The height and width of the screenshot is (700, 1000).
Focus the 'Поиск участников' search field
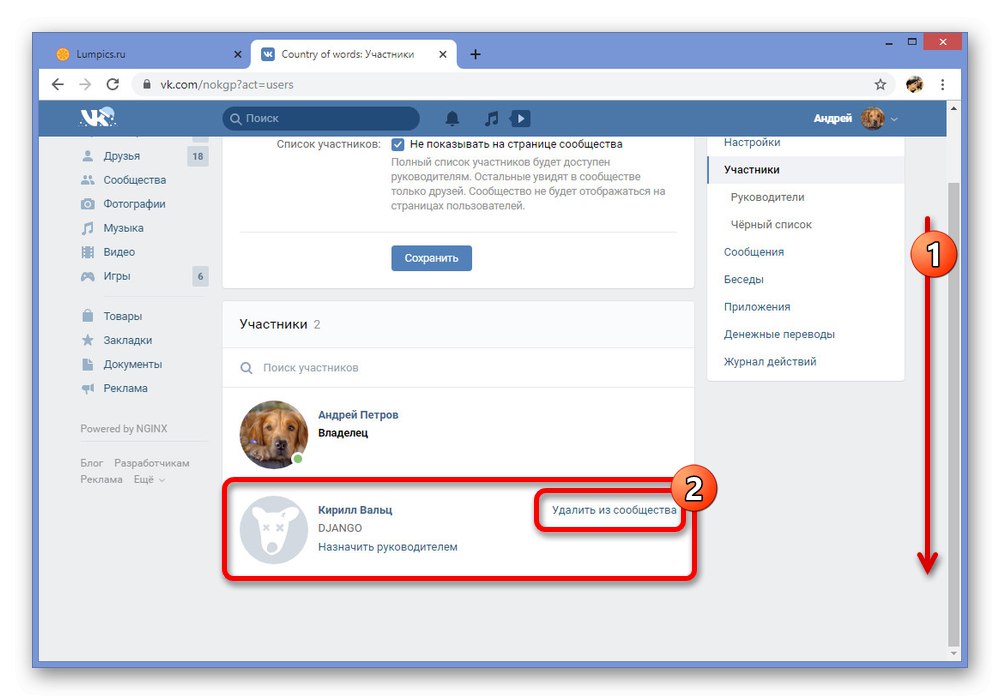(x=458, y=368)
